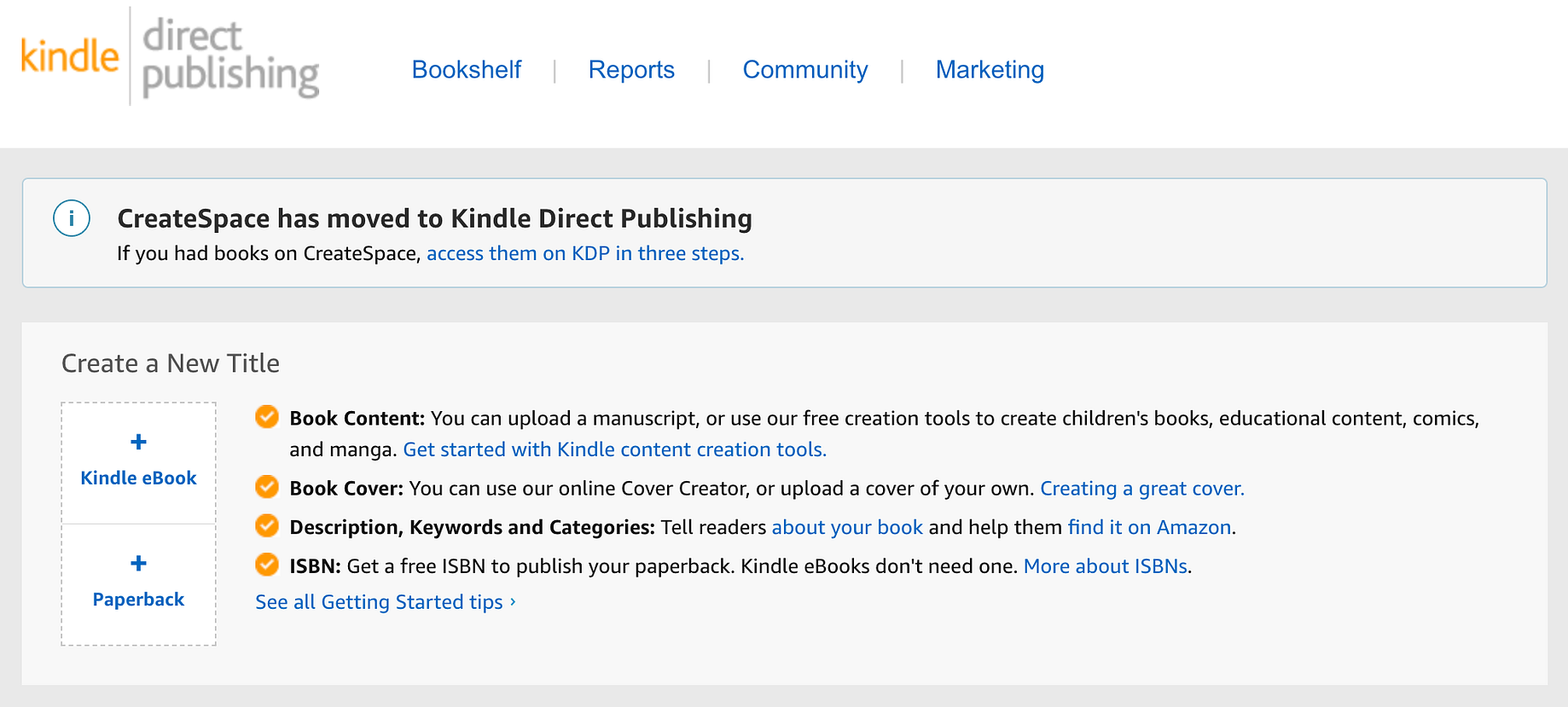Click the orange checkmark beside Description, Keywords

point(267,525)
